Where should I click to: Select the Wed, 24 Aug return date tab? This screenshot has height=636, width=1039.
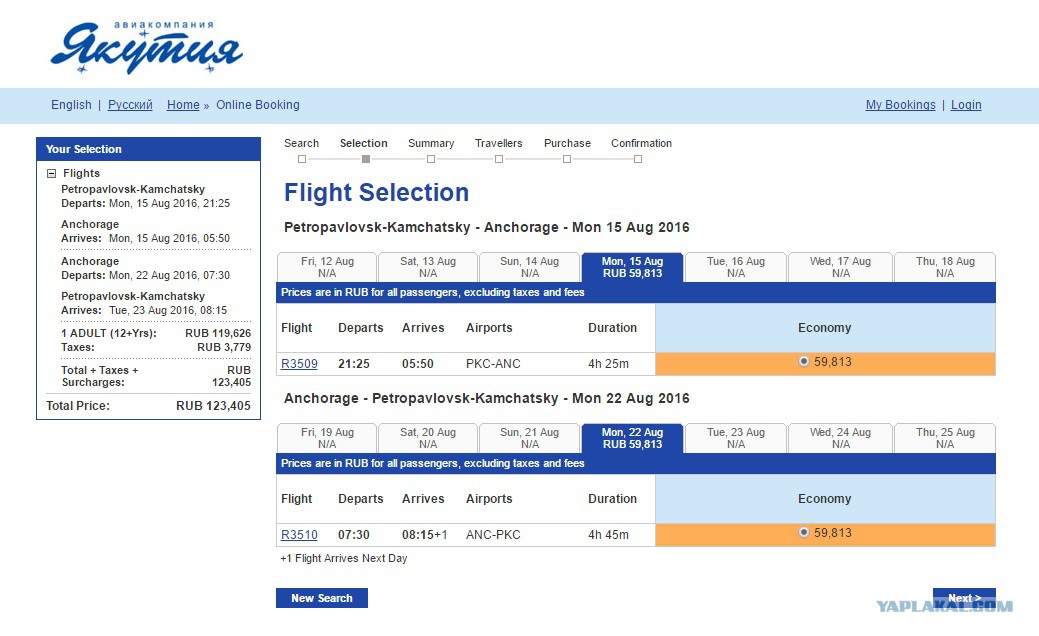click(x=840, y=438)
